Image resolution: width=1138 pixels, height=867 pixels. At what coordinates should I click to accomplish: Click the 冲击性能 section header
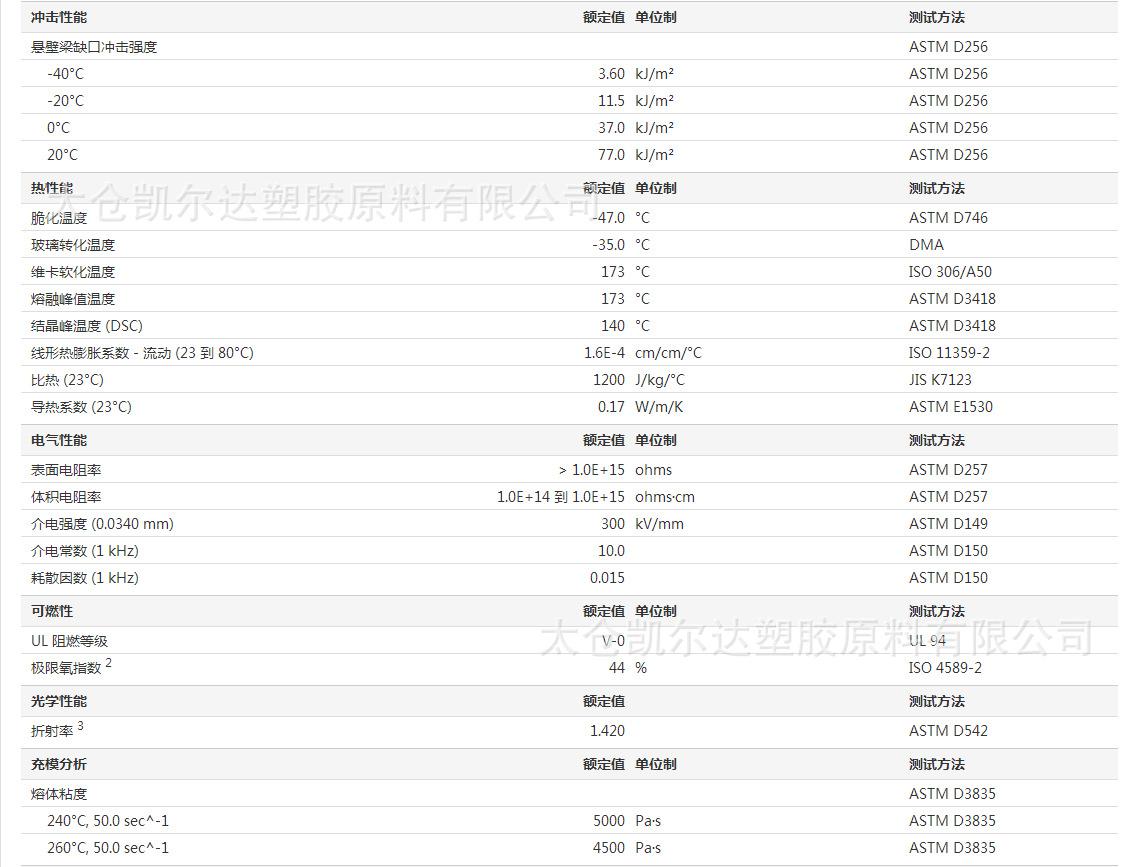point(58,17)
